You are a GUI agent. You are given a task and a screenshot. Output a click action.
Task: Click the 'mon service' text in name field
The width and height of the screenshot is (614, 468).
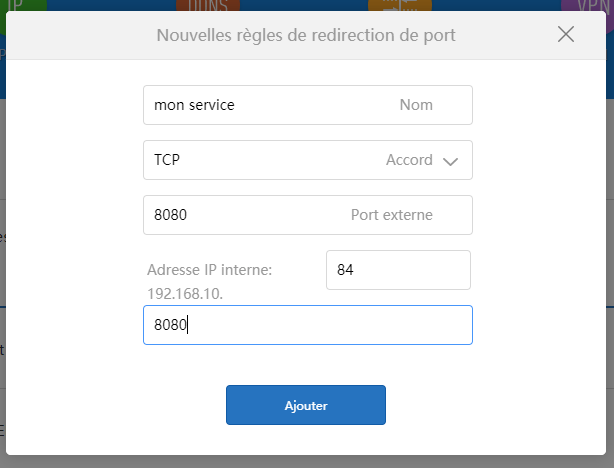(x=194, y=105)
